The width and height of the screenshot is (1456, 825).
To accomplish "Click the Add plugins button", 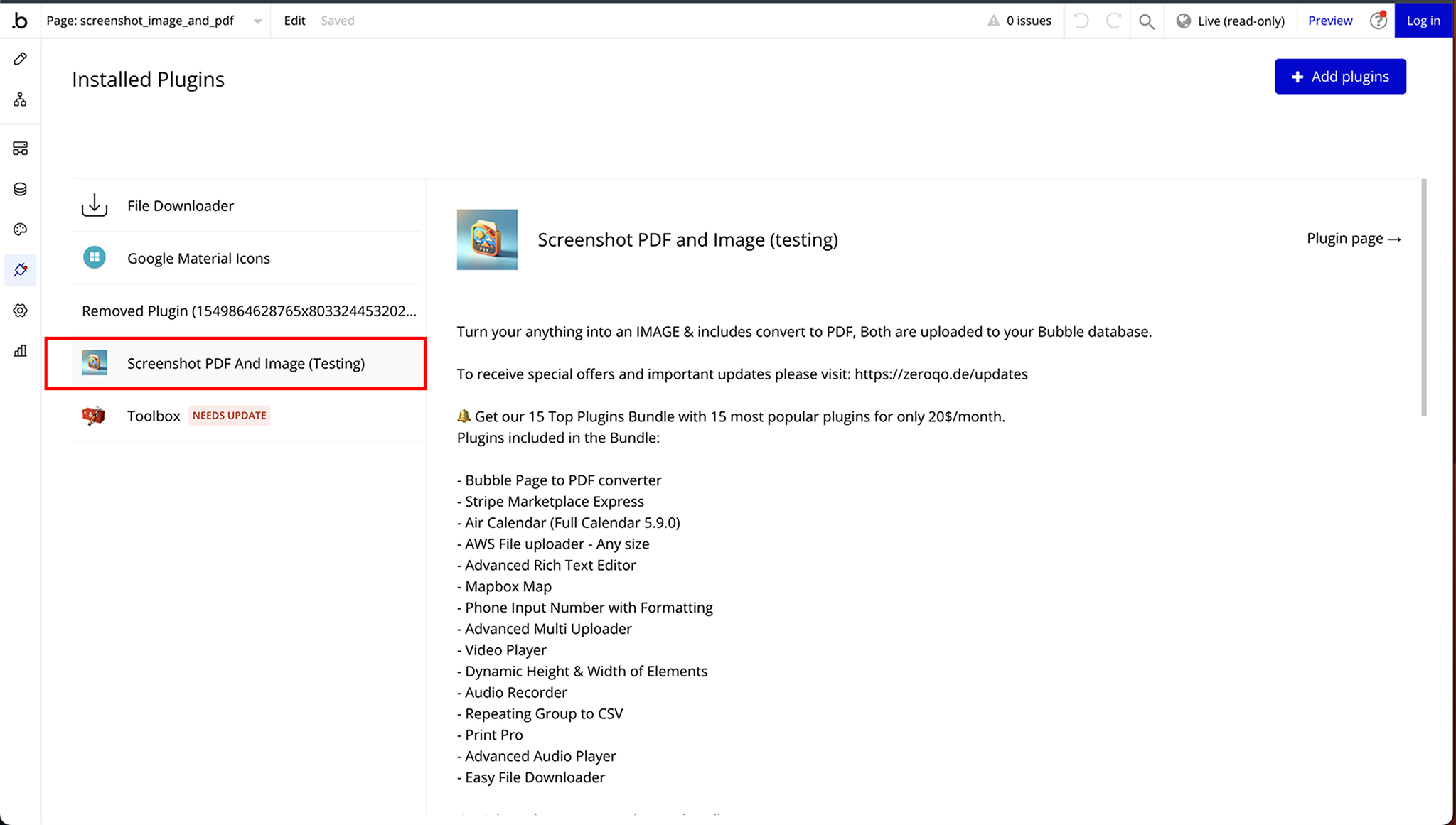I will [1339, 77].
